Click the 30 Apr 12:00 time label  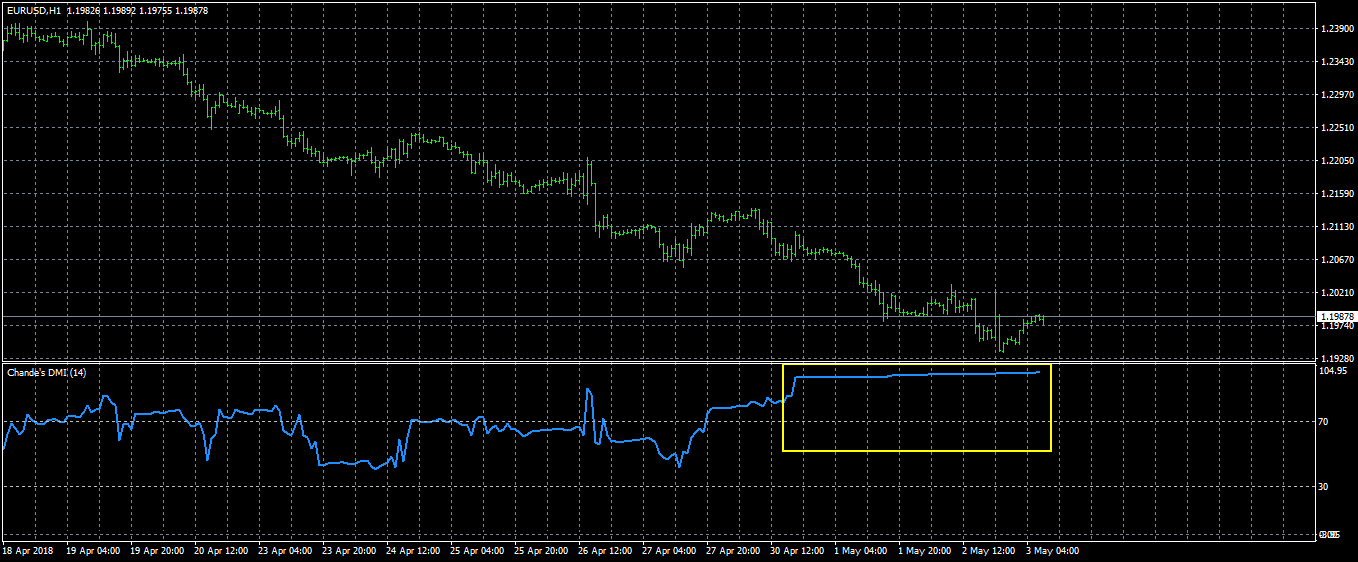coord(798,551)
